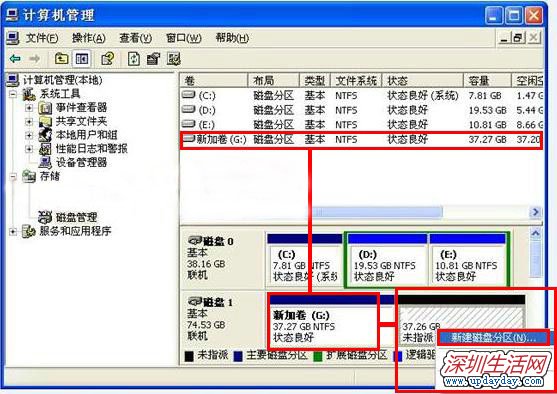Select the 新加卷 (G:) row in volume list

click(x=362, y=140)
